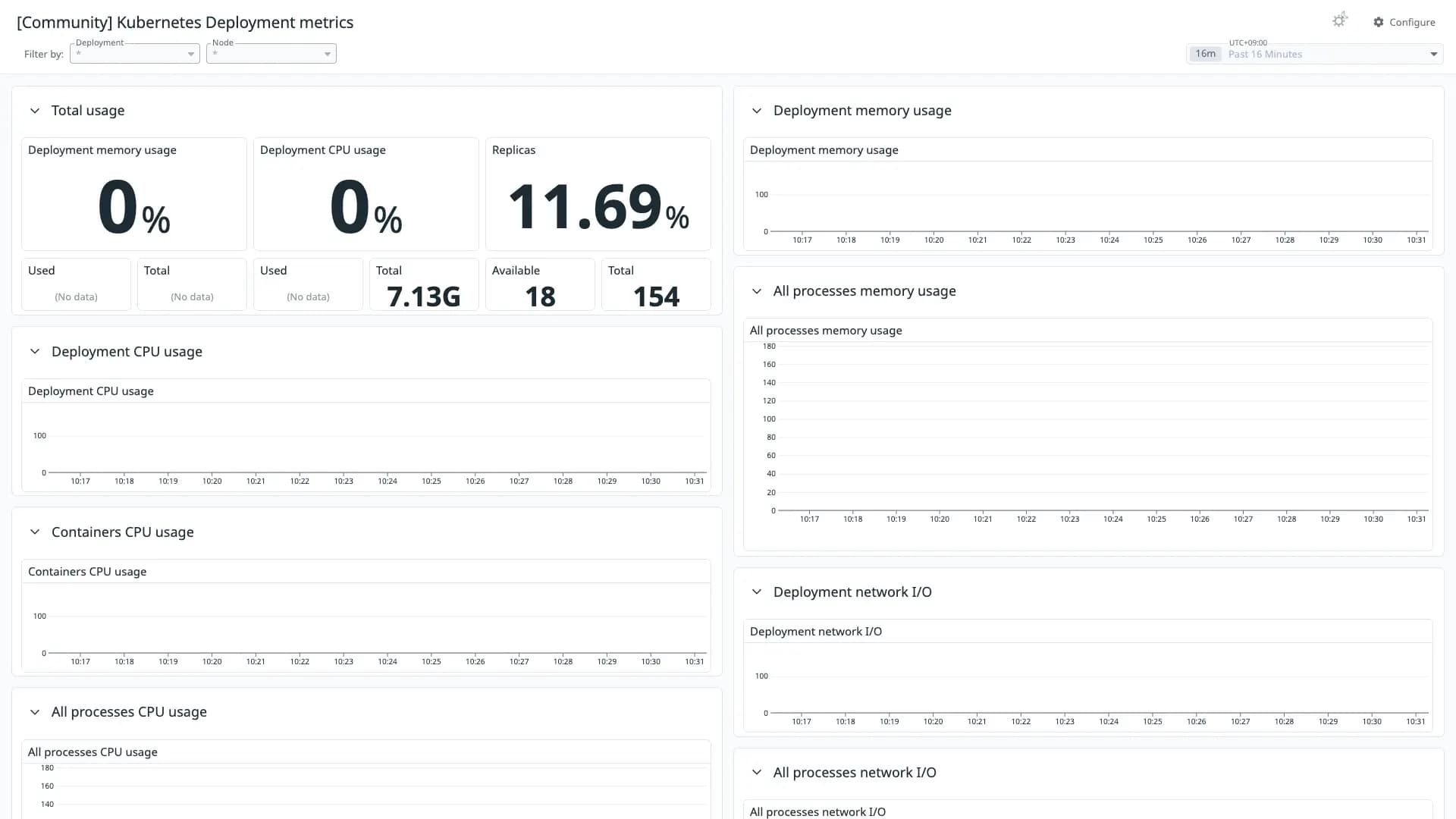The image size is (1456, 819).
Task: Click the CPU Total 7.13G value
Action: click(x=424, y=297)
